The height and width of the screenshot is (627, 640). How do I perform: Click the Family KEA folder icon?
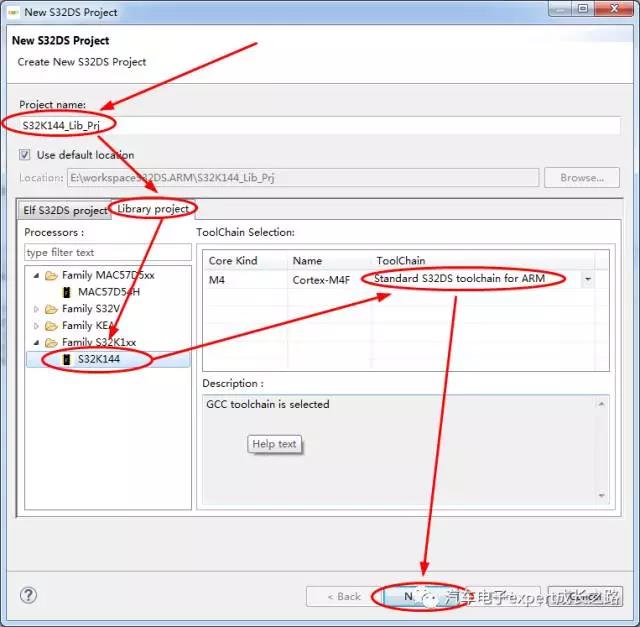(x=51, y=326)
